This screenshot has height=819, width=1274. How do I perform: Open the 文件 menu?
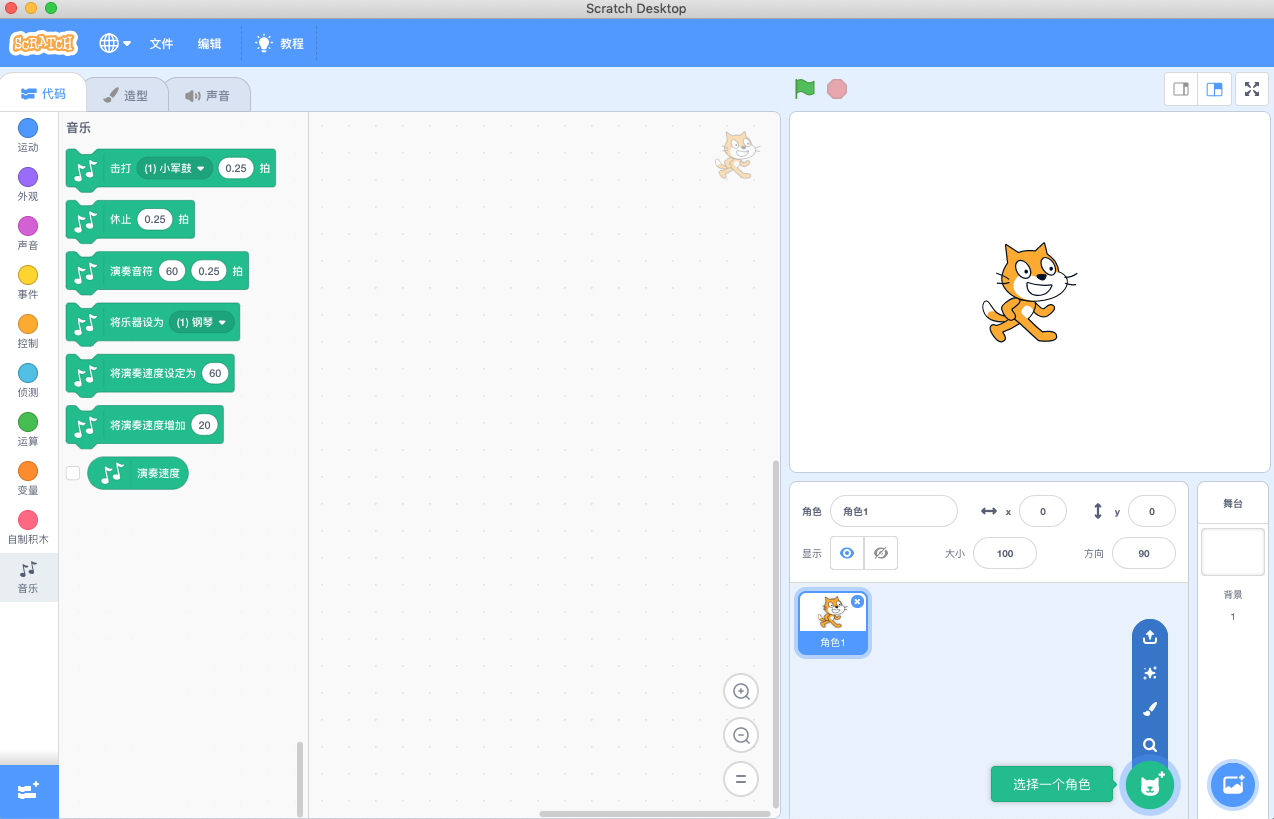tap(161, 44)
